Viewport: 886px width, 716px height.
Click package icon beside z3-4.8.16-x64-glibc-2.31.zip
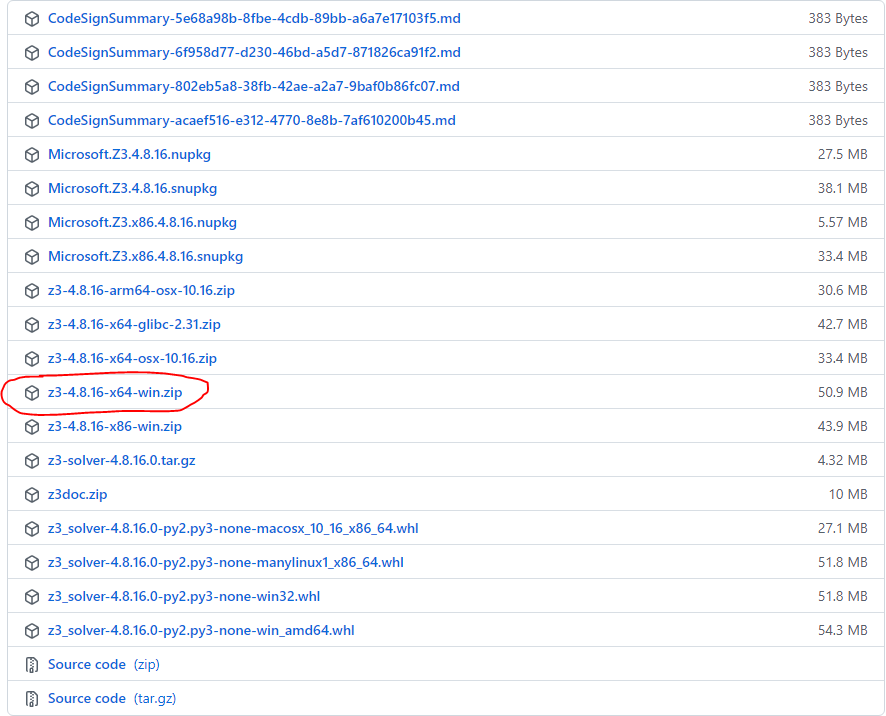click(32, 324)
